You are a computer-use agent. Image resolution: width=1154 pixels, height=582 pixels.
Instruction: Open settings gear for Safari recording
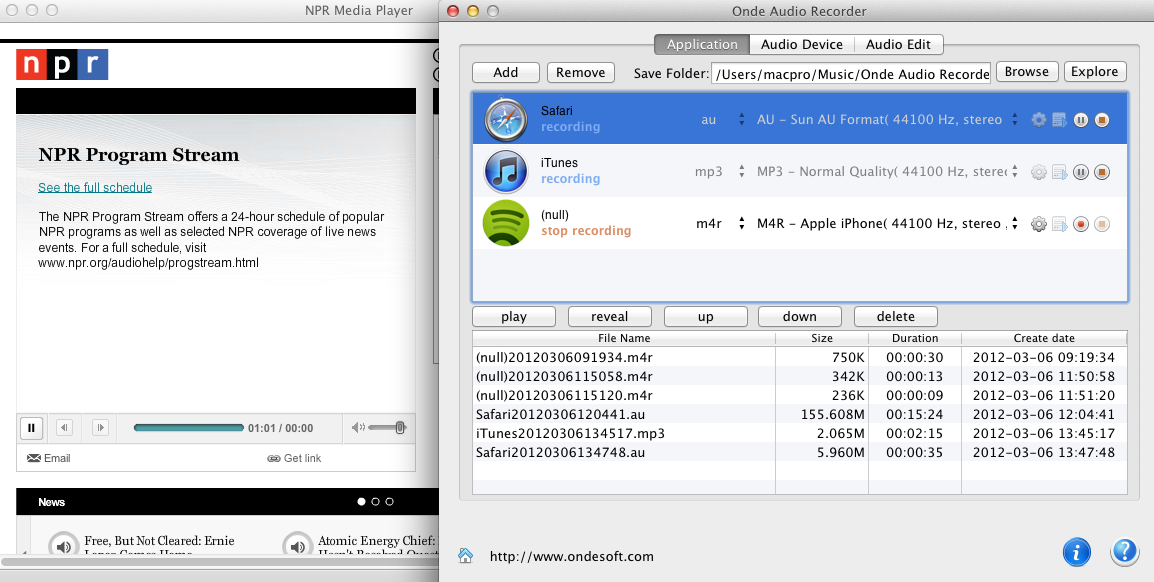(1039, 120)
